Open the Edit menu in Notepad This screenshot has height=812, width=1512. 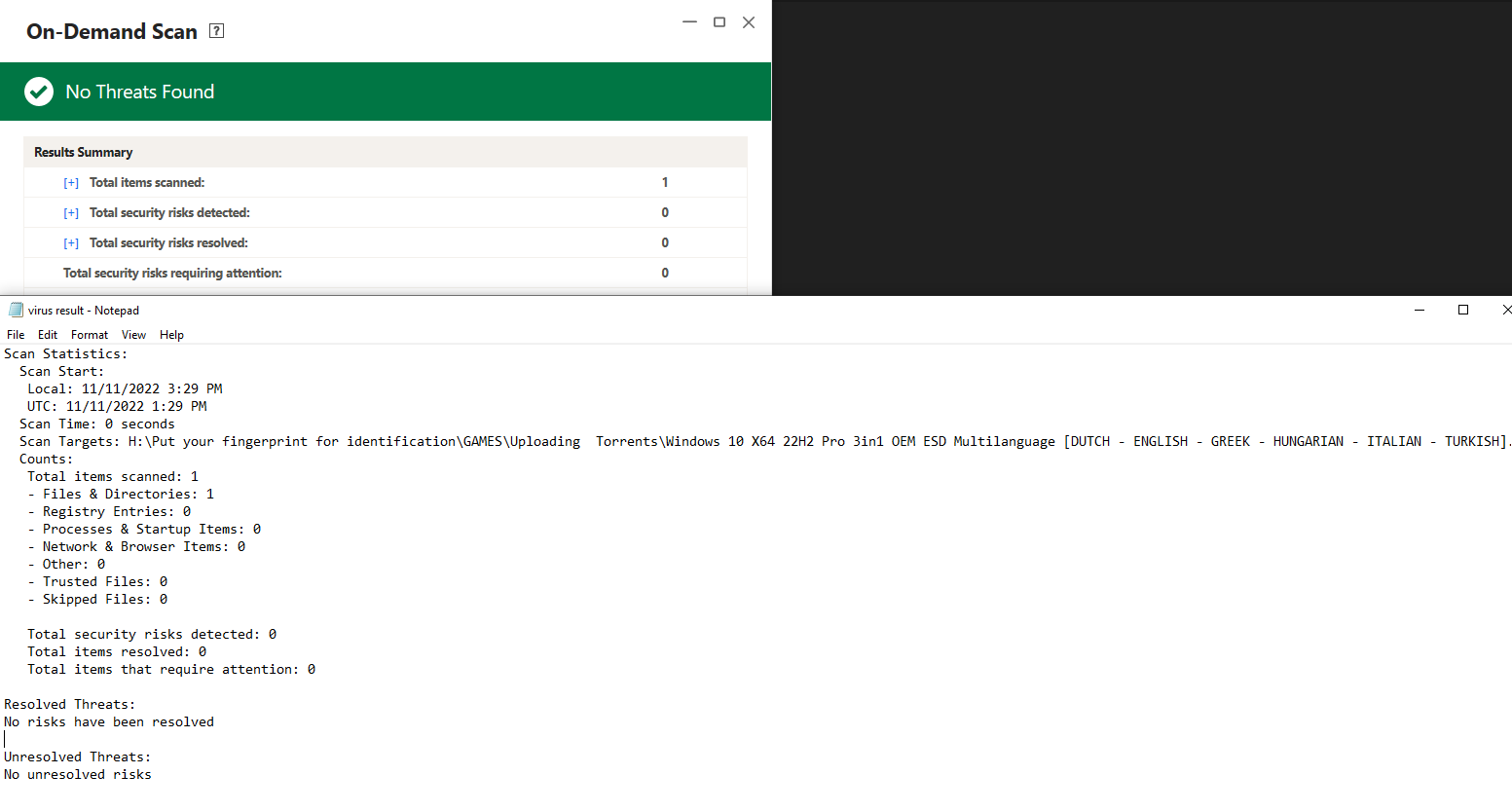point(48,335)
